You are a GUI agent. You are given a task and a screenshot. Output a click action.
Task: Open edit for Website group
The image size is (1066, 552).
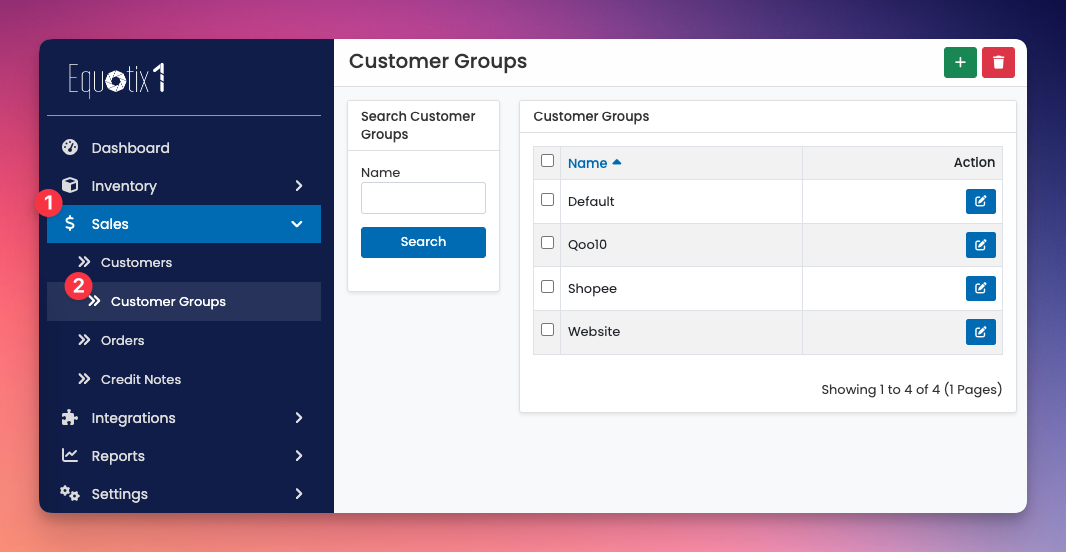point(980,332)
